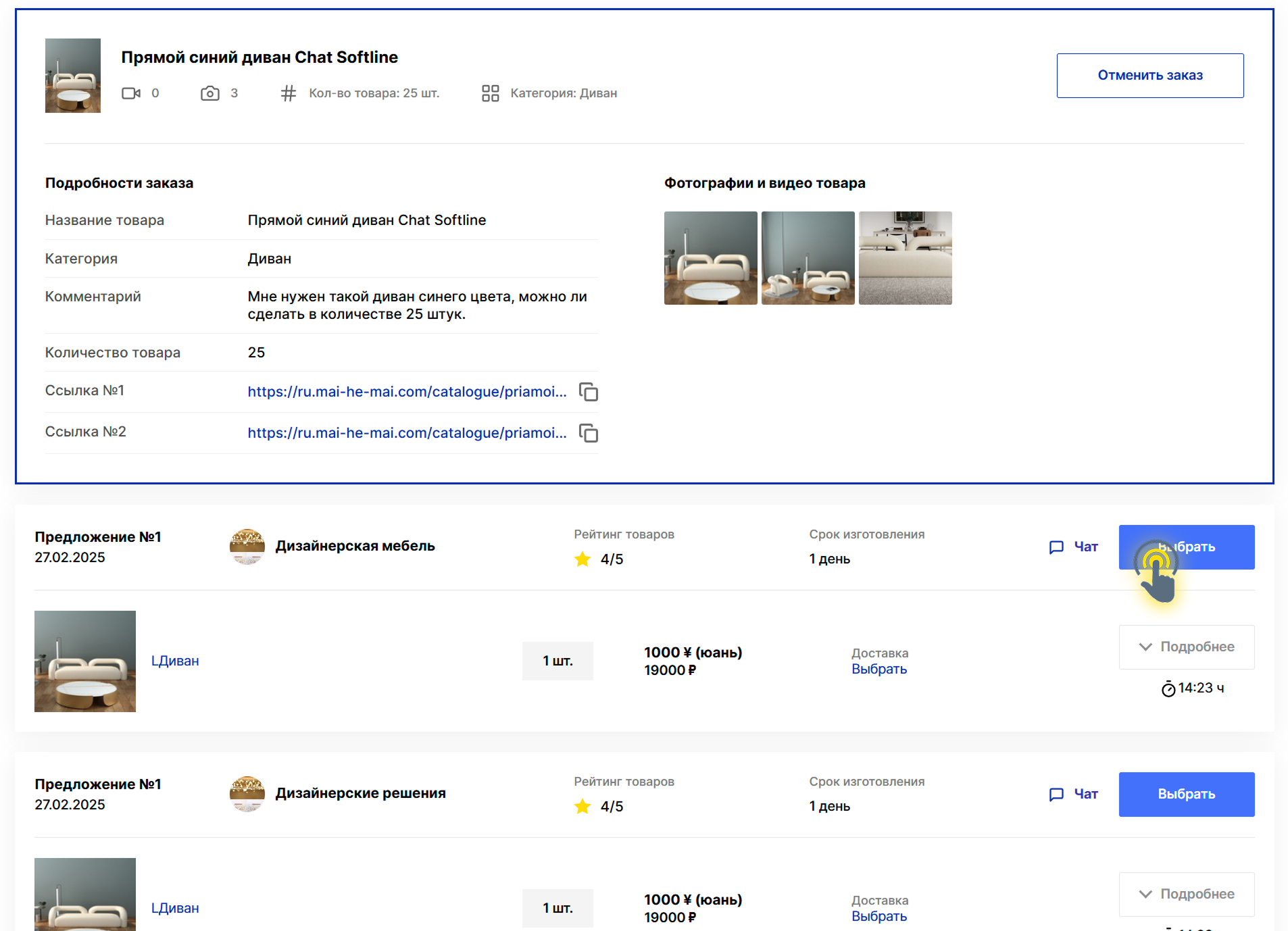Screen dimensions: 1288x931
Task: Choose the Дизайнерские решения offer with Выбрать
Action: click(x=1186, y=794)
